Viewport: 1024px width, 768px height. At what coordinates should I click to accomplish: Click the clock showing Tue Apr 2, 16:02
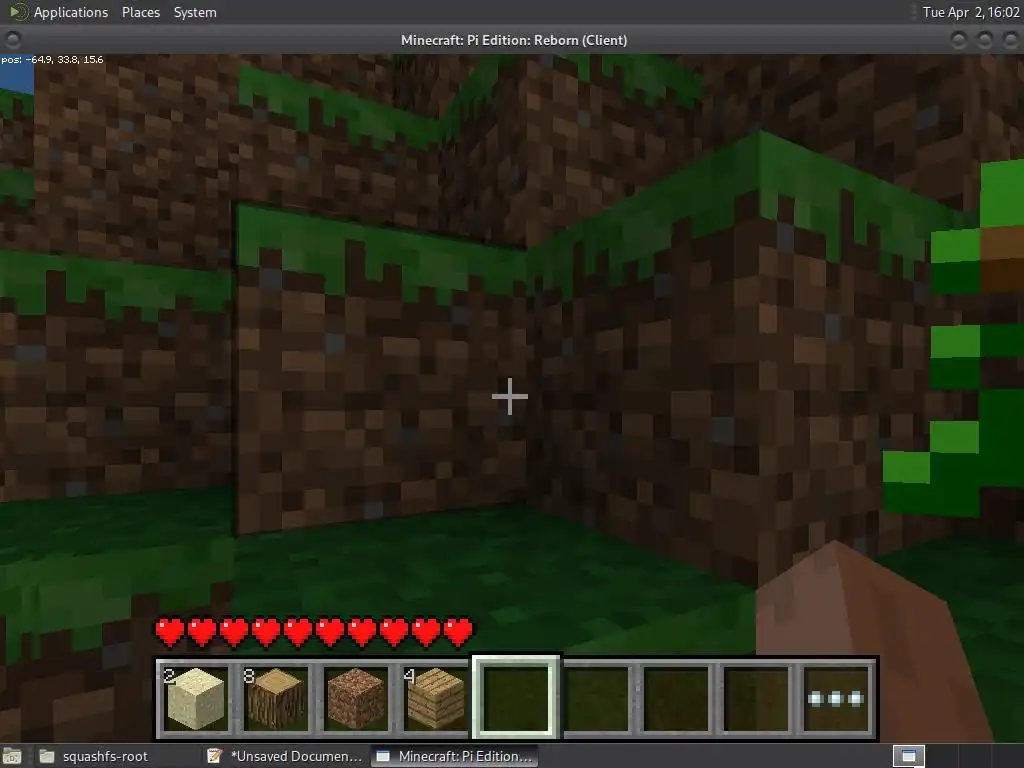coord(970,12)
